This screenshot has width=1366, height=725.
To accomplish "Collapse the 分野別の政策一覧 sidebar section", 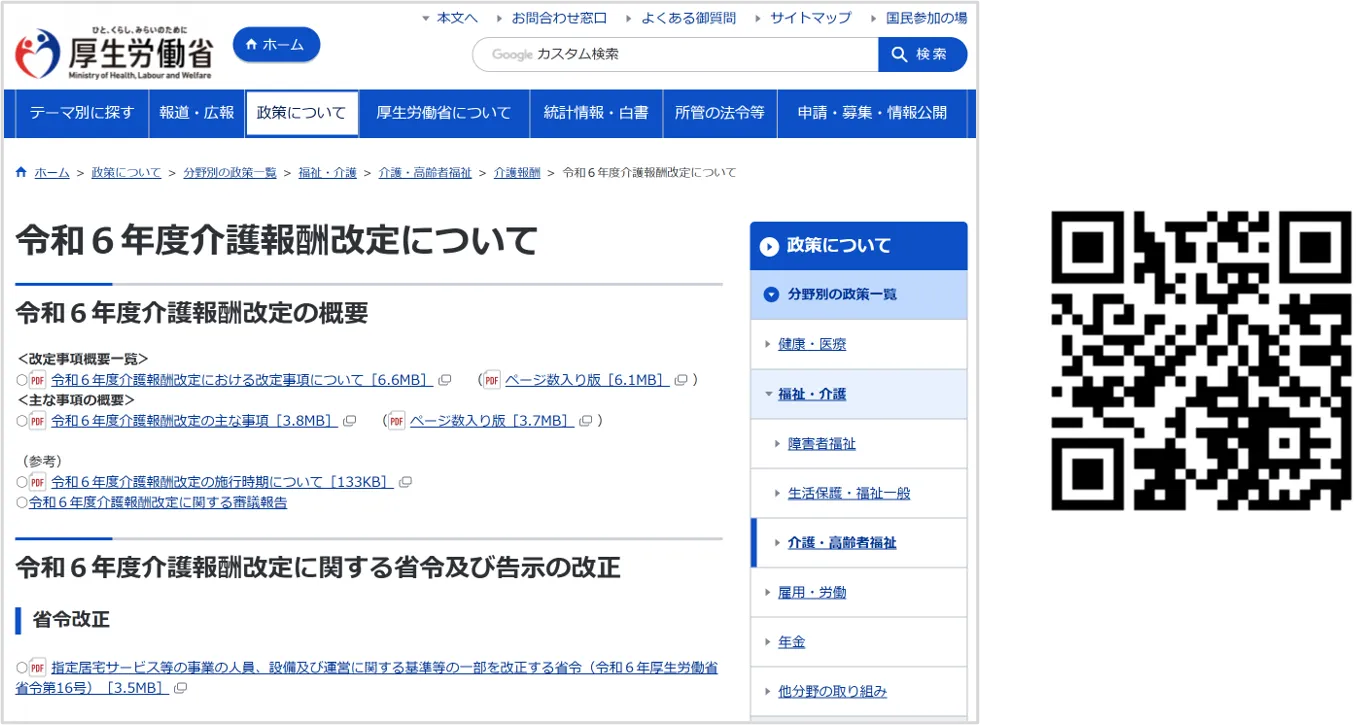I will coord(859,295).
